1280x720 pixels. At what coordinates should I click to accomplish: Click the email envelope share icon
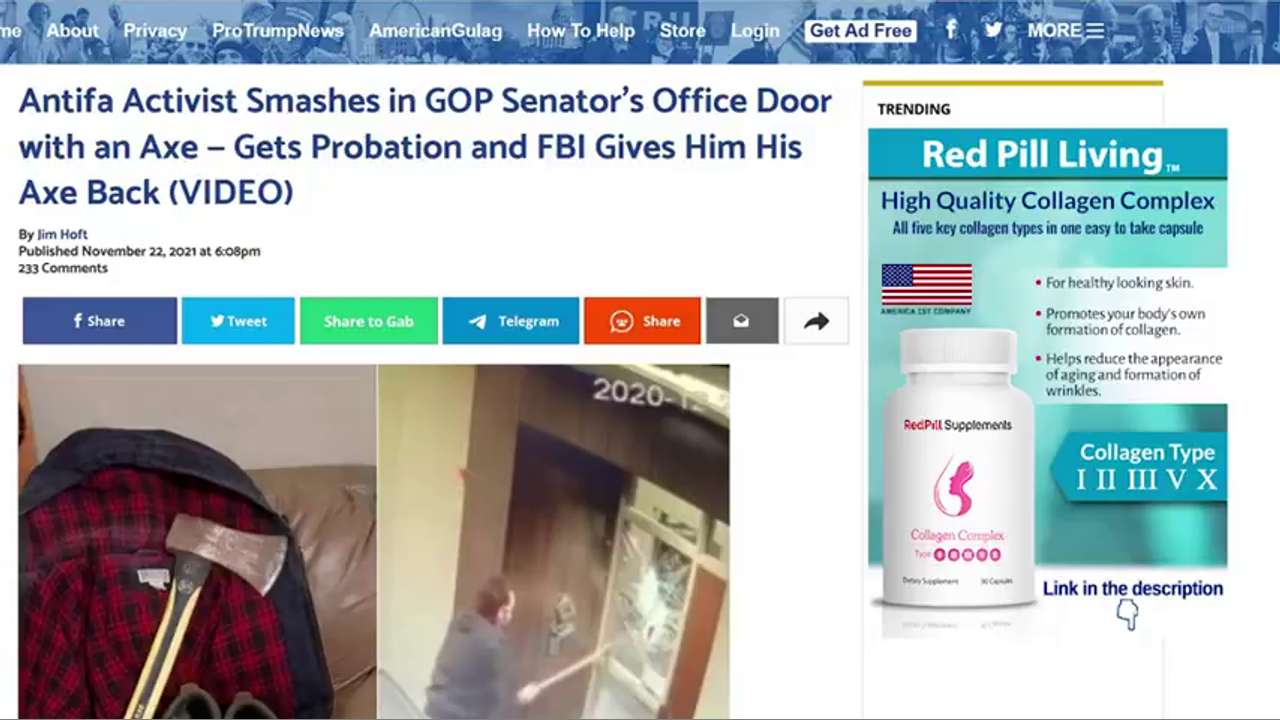point(742,321)
